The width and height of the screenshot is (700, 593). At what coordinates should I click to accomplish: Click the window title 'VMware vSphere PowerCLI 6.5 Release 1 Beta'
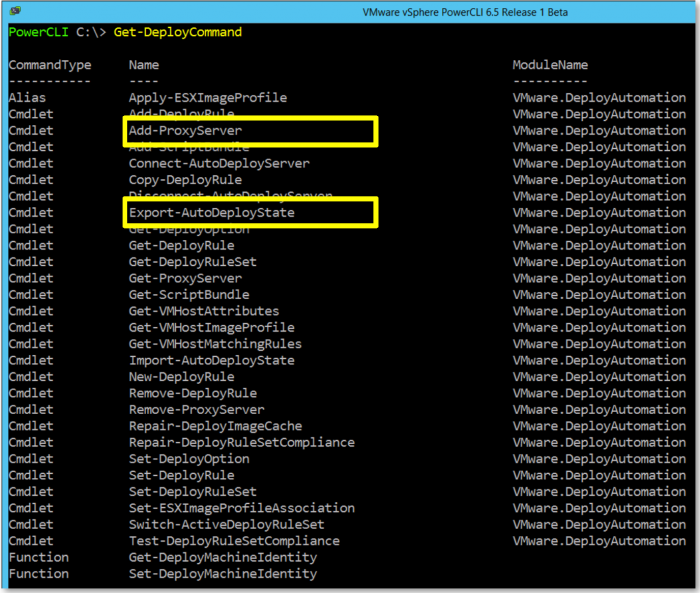[465, 12]
